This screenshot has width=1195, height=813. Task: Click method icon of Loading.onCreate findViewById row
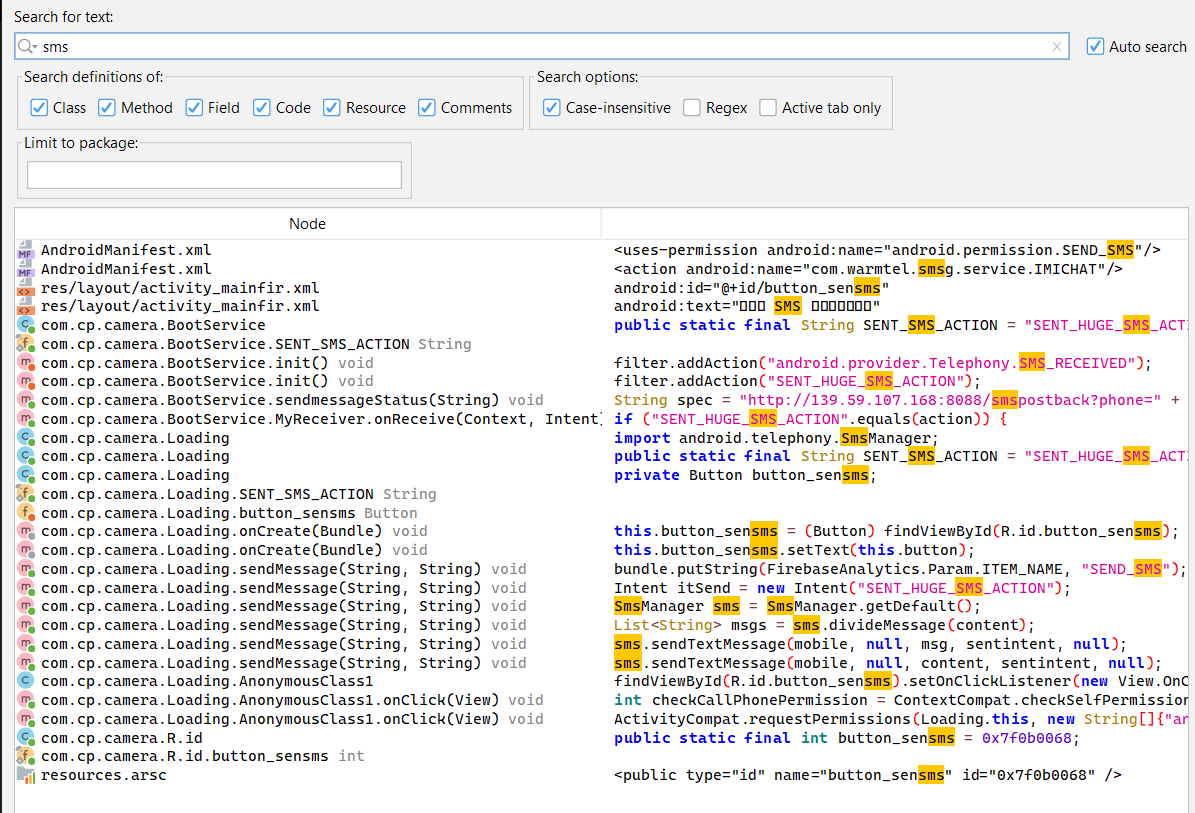tap(26, 531)
